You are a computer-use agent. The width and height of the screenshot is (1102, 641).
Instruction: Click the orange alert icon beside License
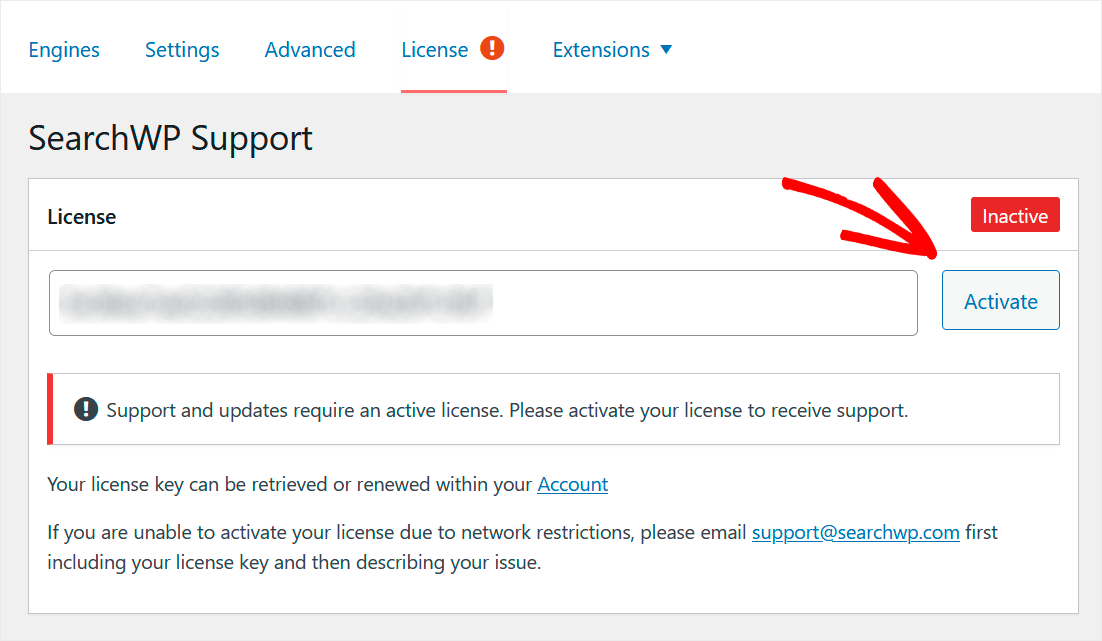(492, 48)
